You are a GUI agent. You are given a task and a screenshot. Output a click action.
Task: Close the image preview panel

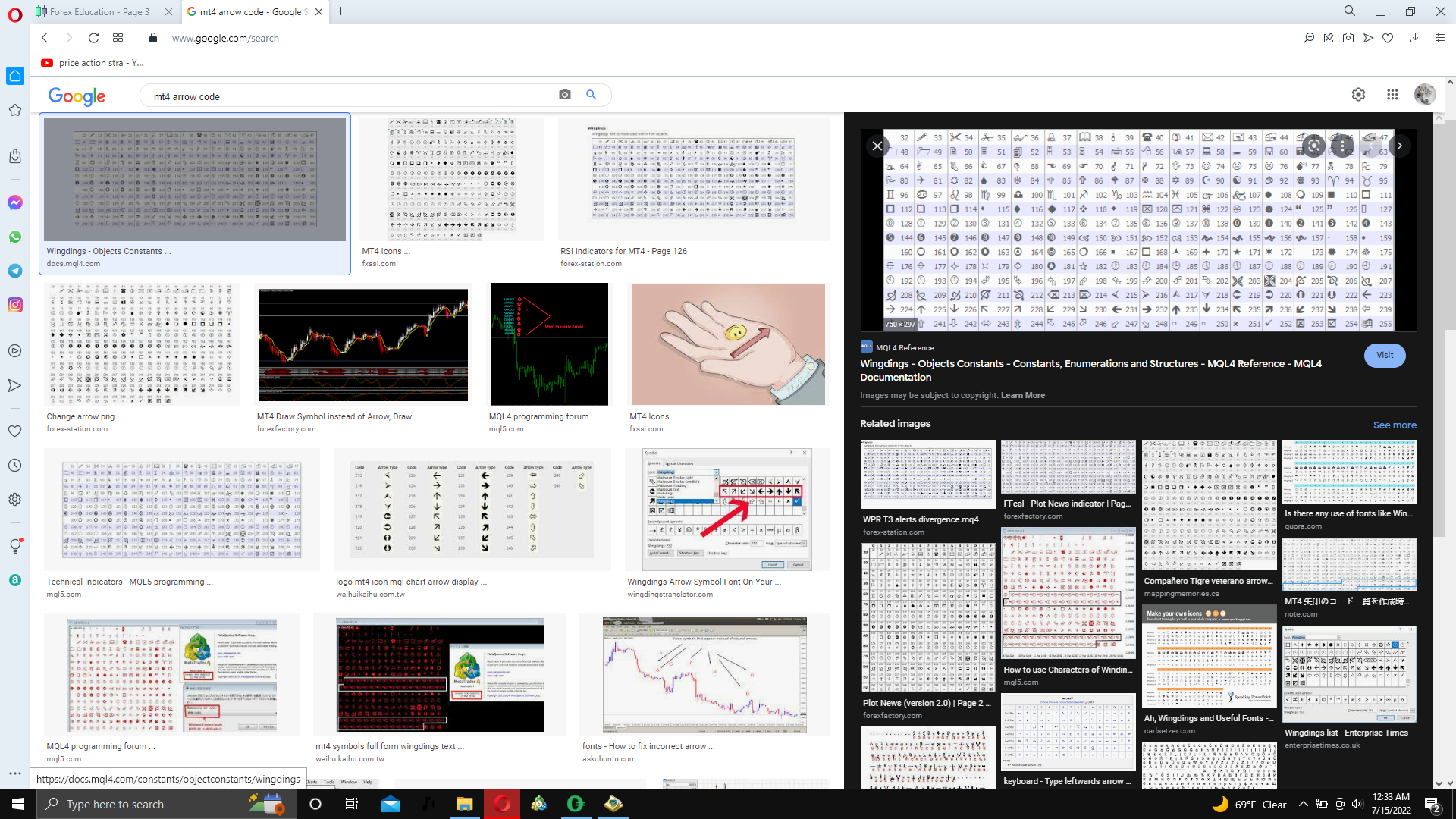[877, 146]
